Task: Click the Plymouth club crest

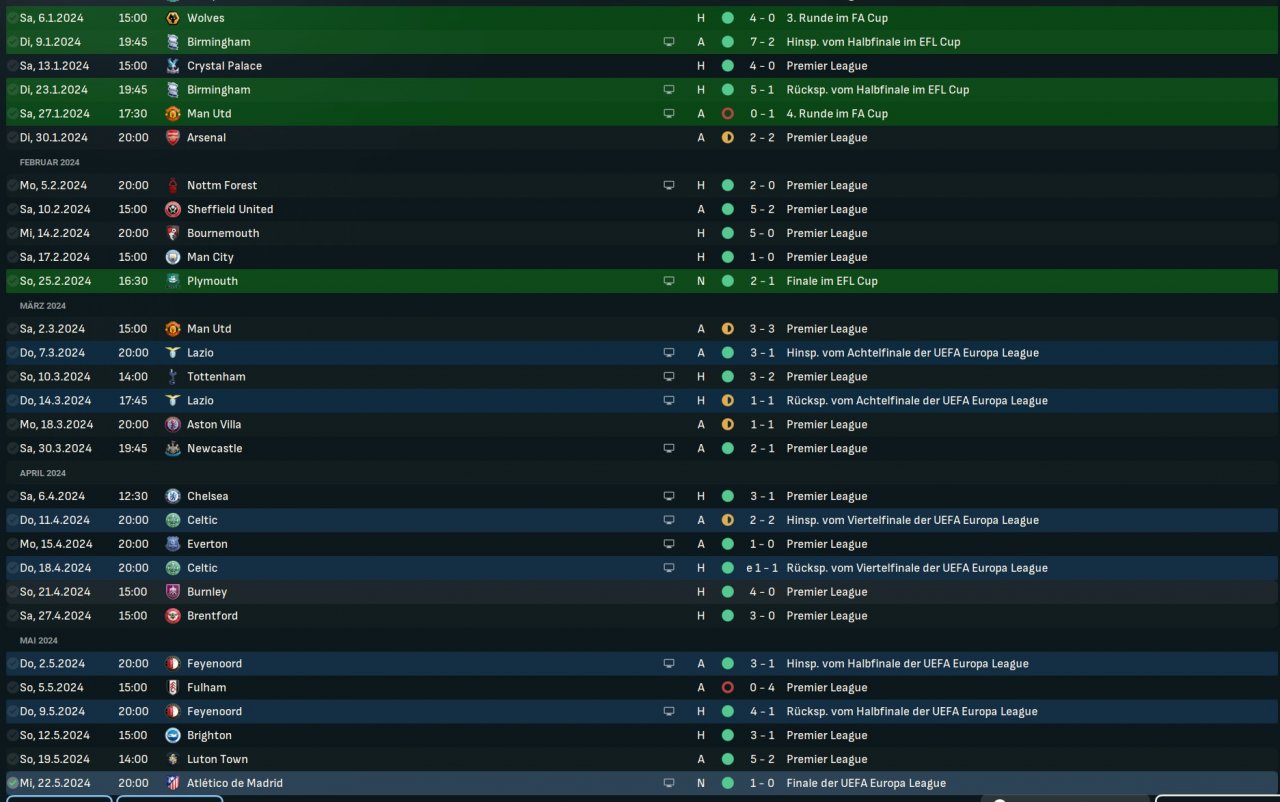Action: tap(173, 281)
